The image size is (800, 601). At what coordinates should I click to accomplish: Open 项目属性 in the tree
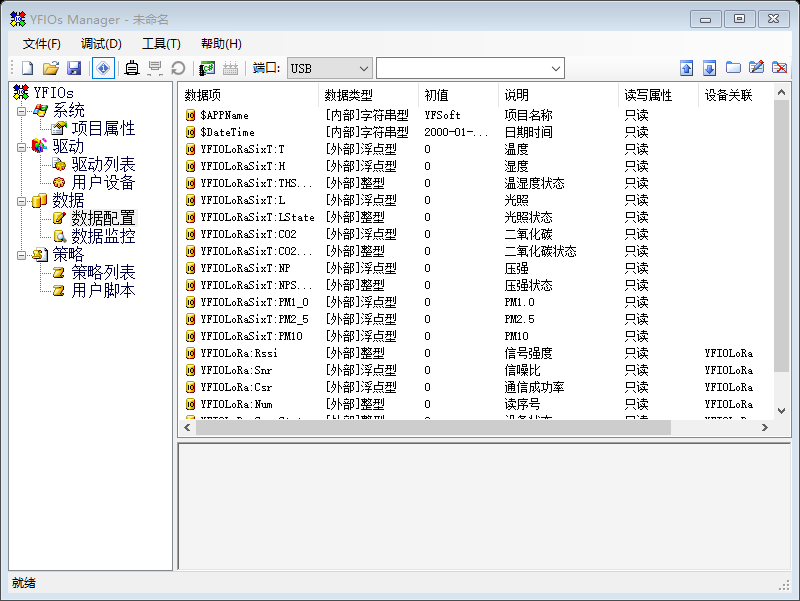(103, 128)
